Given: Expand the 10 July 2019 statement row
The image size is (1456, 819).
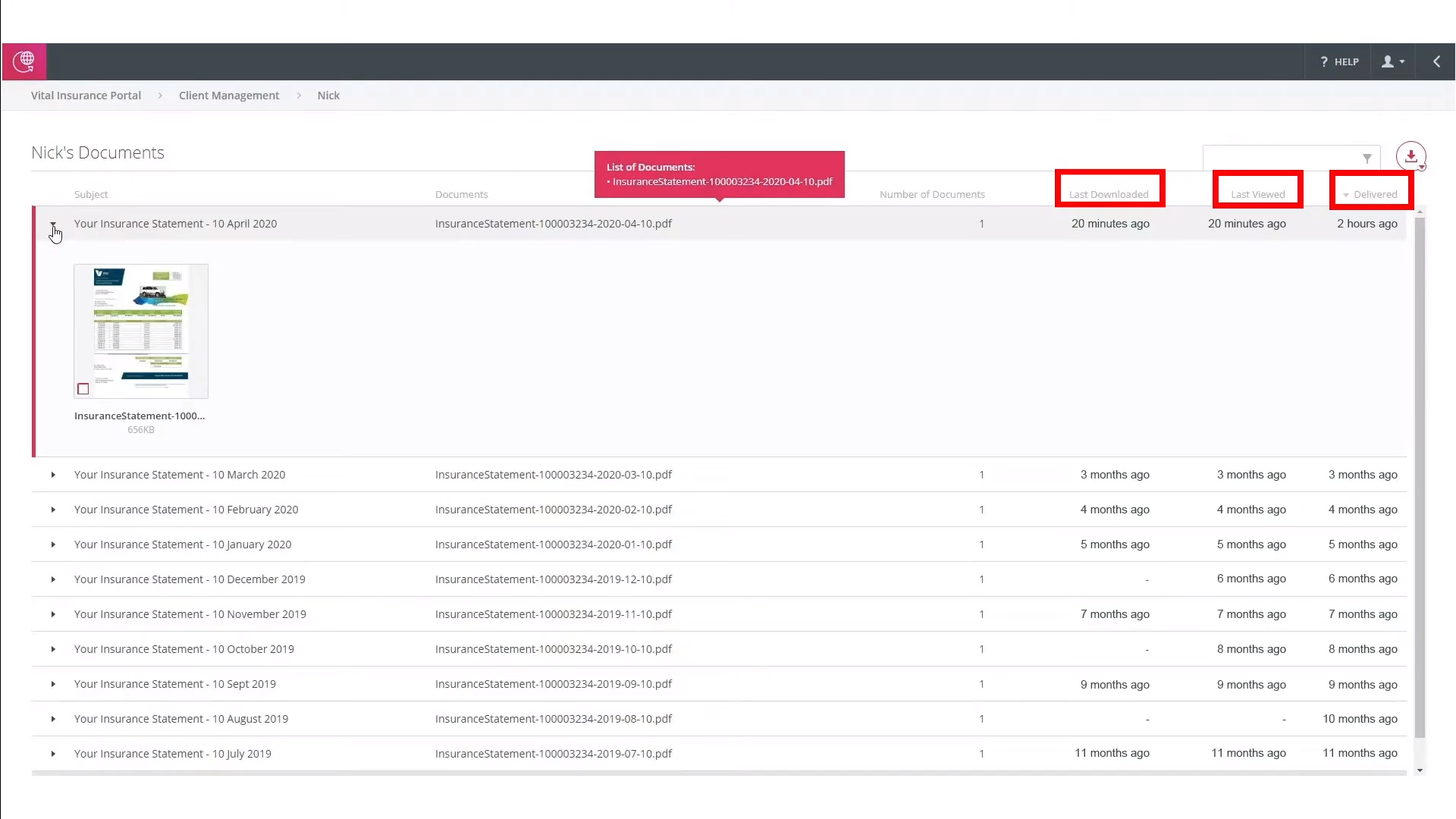Looking at the screenshot, I should point(53,754).
